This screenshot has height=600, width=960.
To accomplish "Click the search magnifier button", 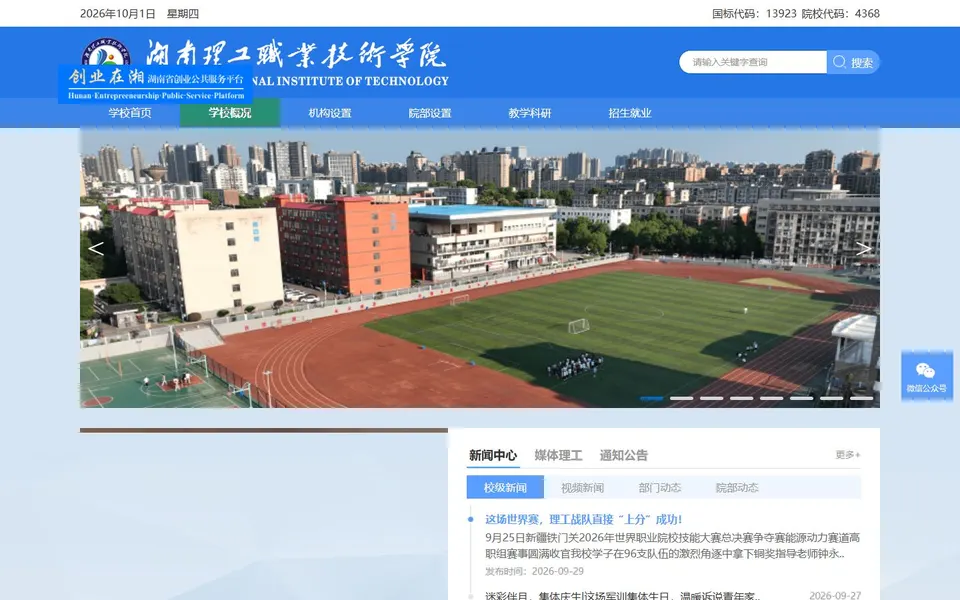I will click(x=853, y=62).
